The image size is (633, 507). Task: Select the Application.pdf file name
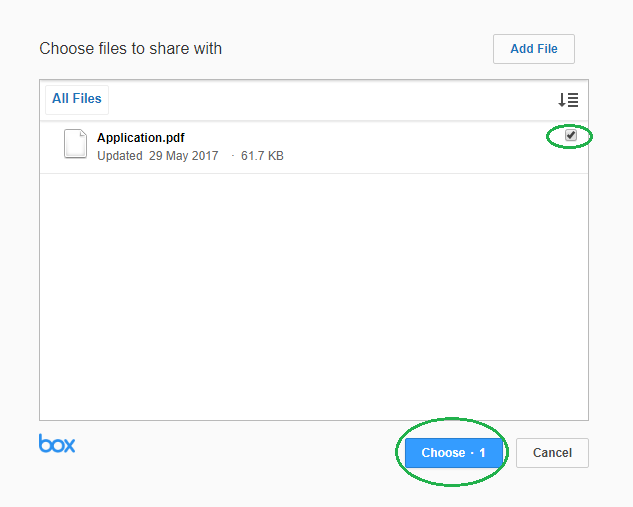(x=140, y=138)
